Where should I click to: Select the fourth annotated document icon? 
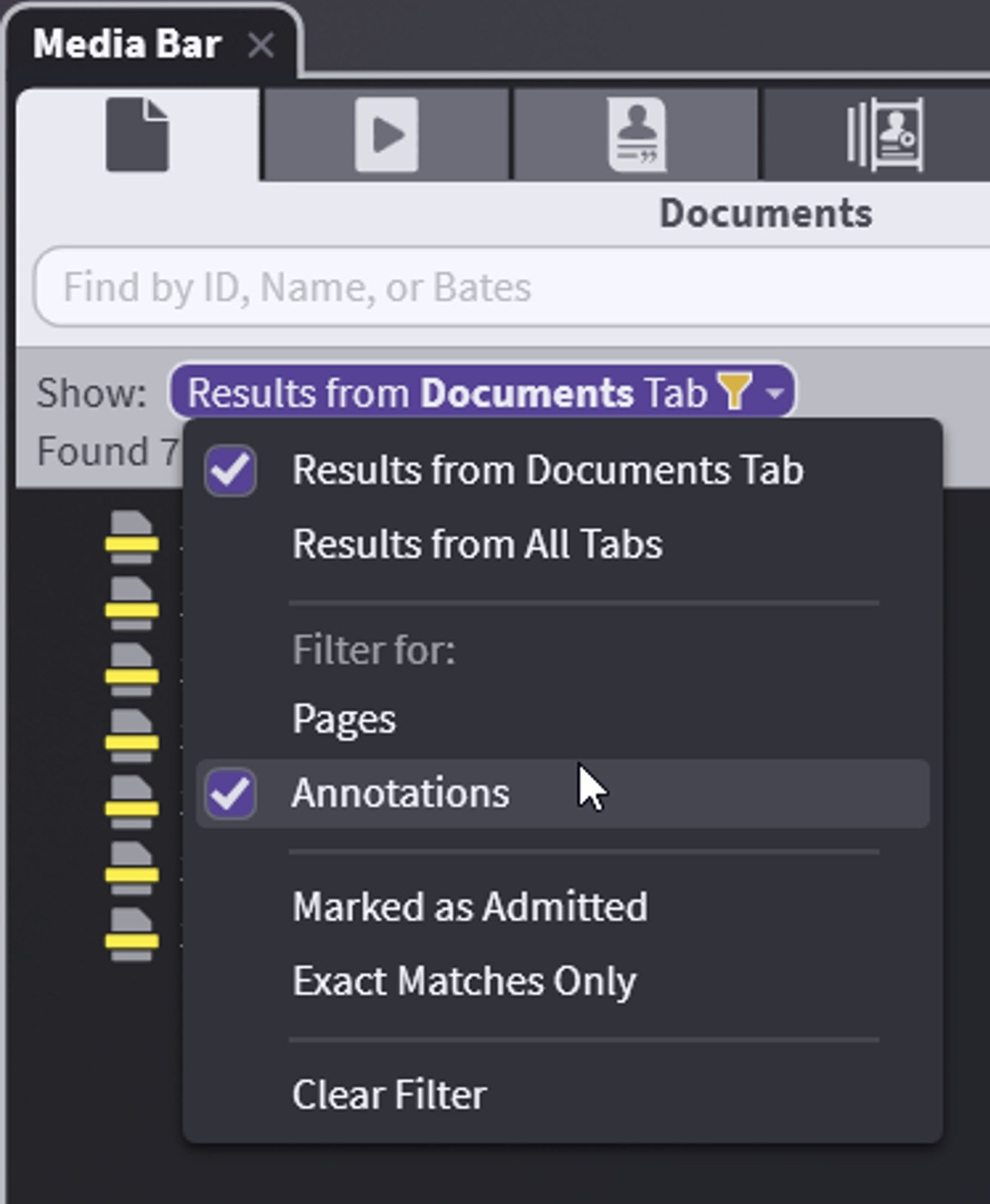tap(132, 735)
